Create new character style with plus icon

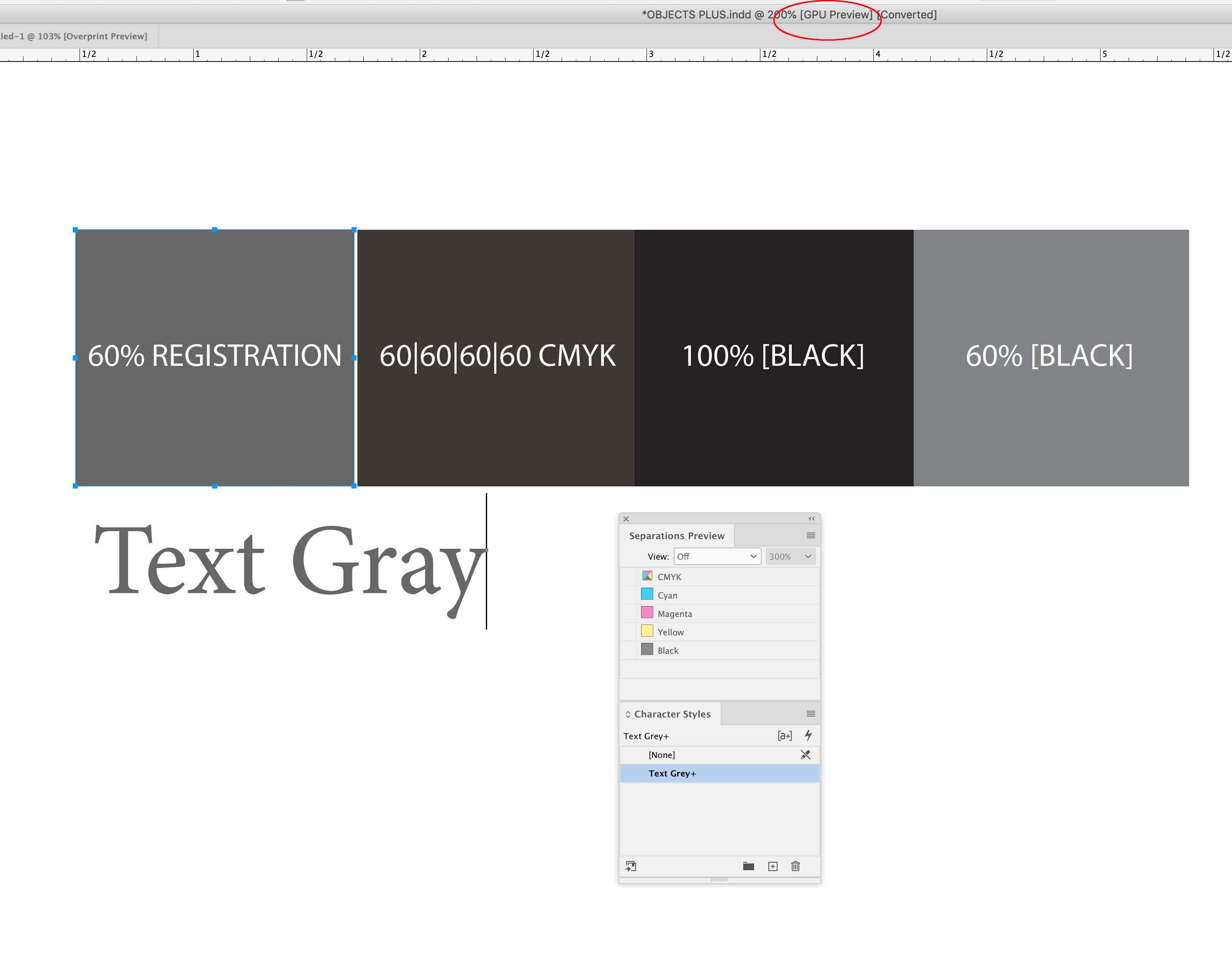point(772,866)
